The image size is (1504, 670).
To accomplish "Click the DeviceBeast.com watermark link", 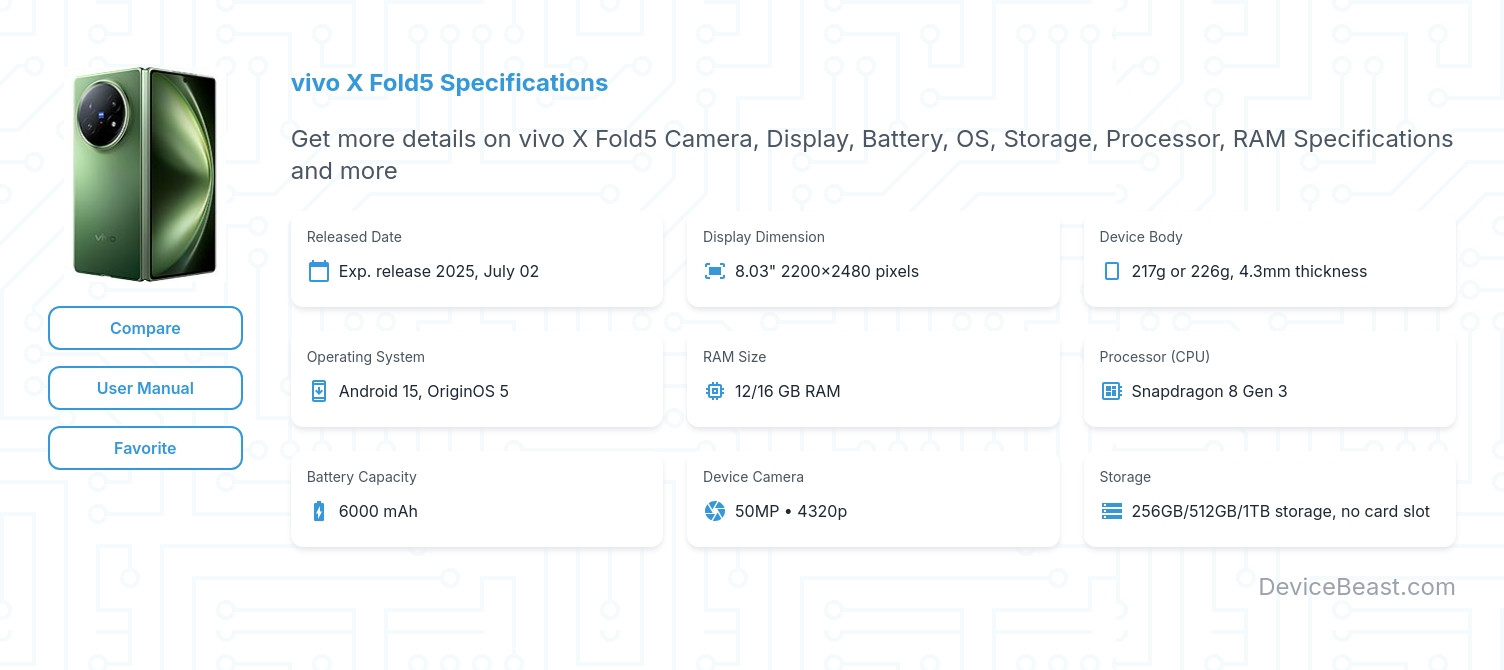I will coord(1356,587).
